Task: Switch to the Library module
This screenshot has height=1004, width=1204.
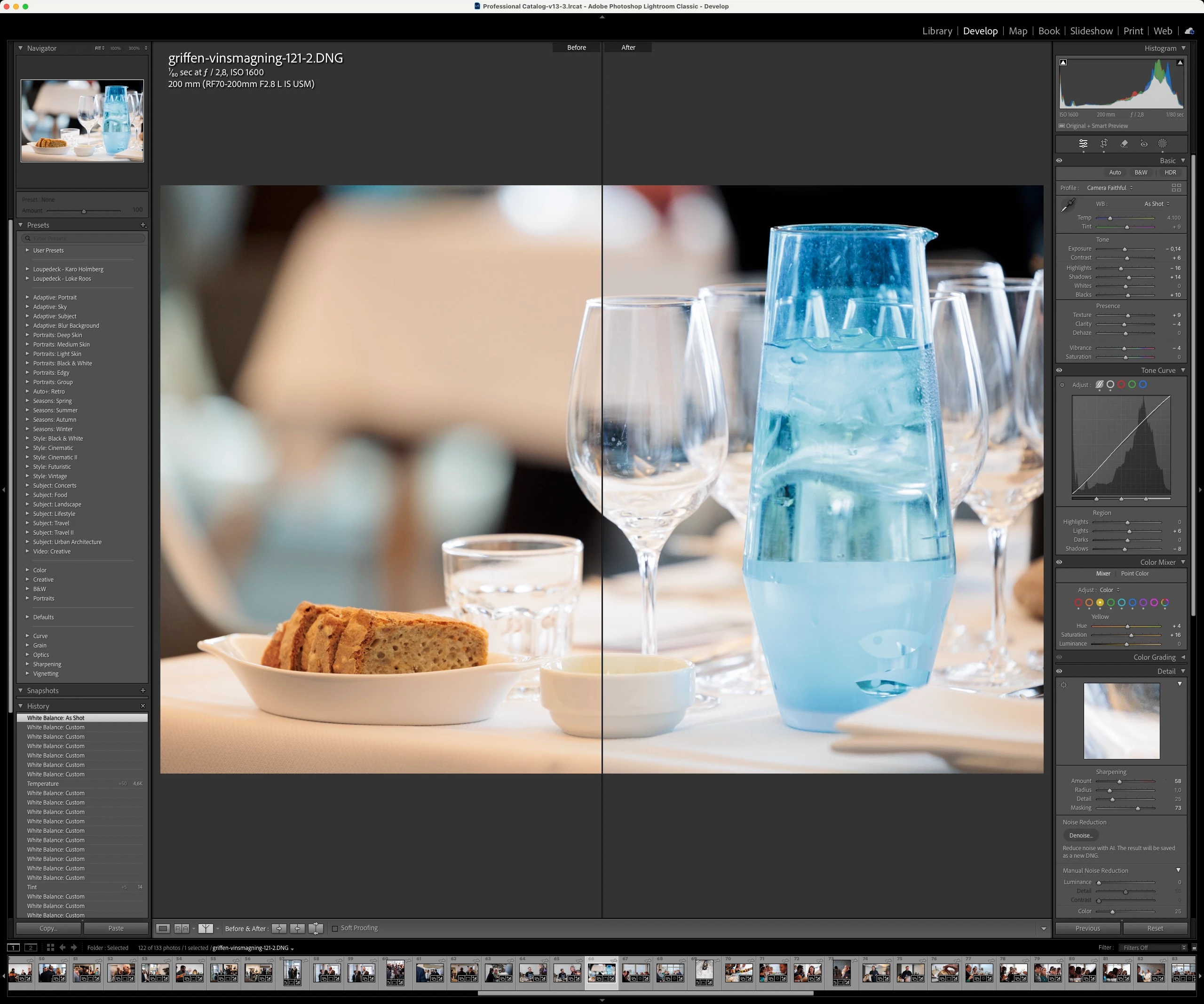Action: tap(937, 31)
